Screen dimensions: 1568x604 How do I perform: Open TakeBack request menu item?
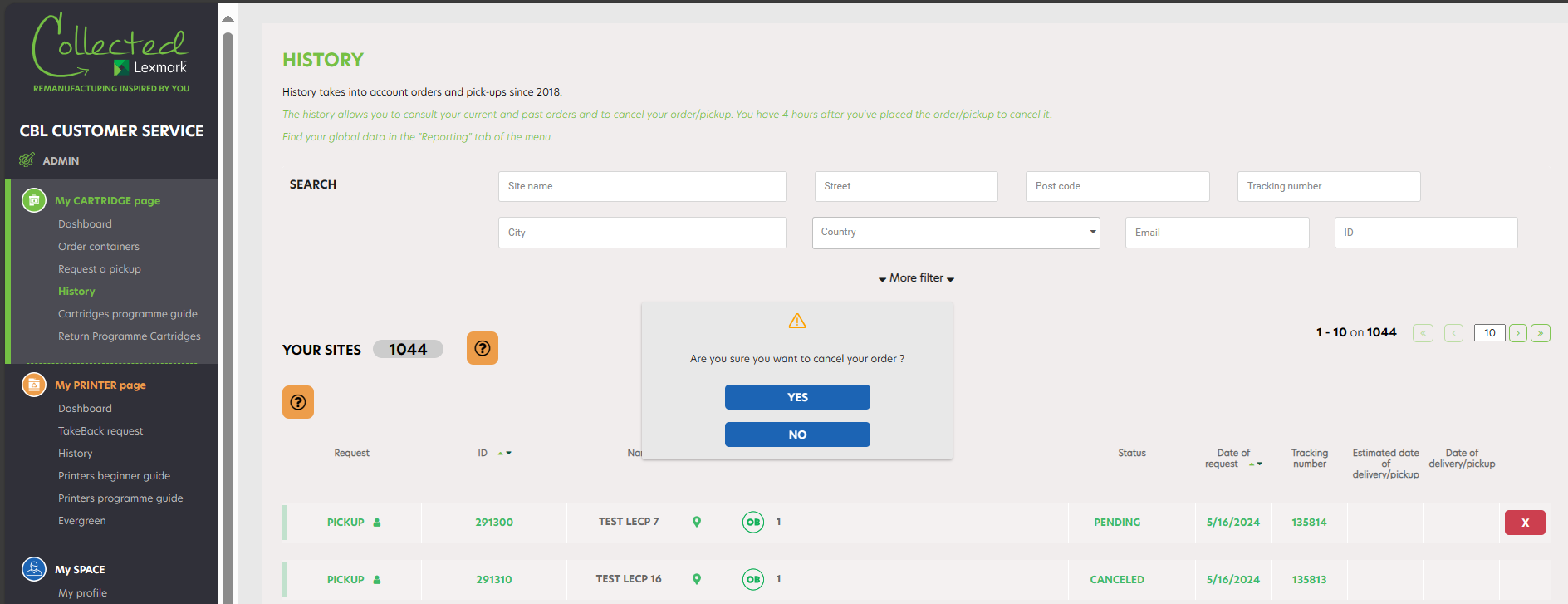pyautogui.click(x=100, y=431)
